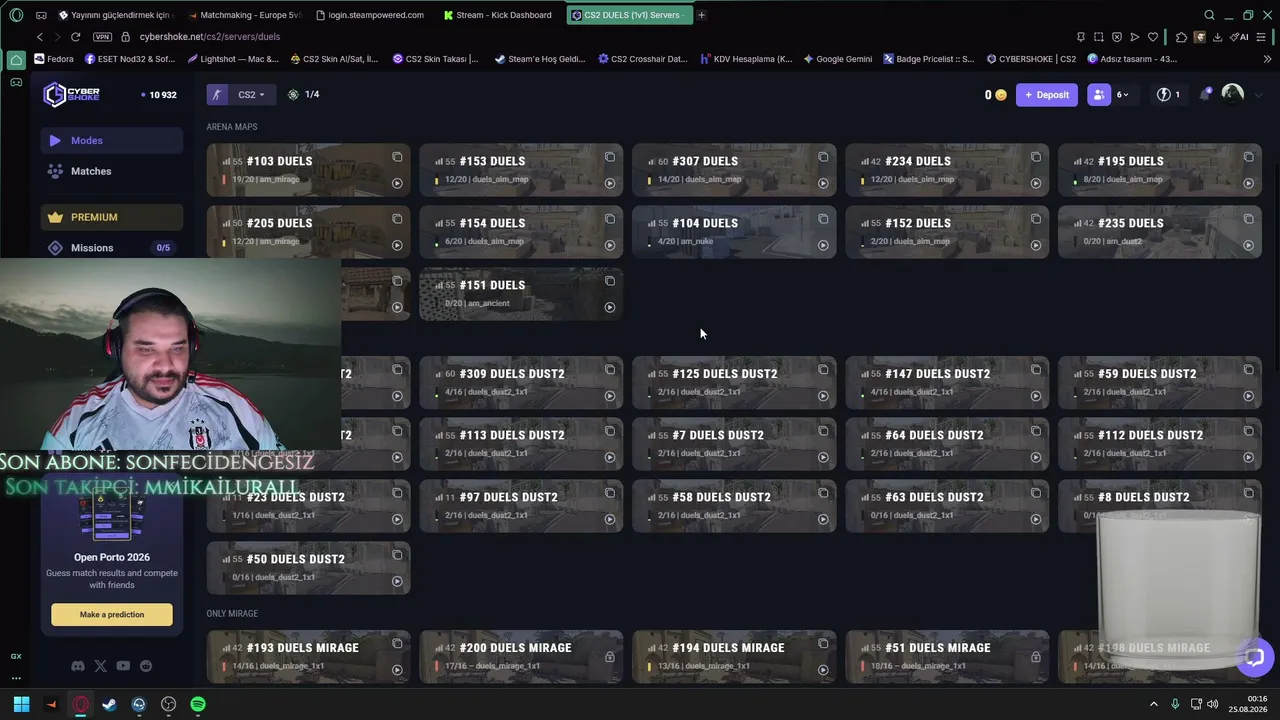
Task: Open the lightning bolt counter in header
Action: (x=1168, y=95)
